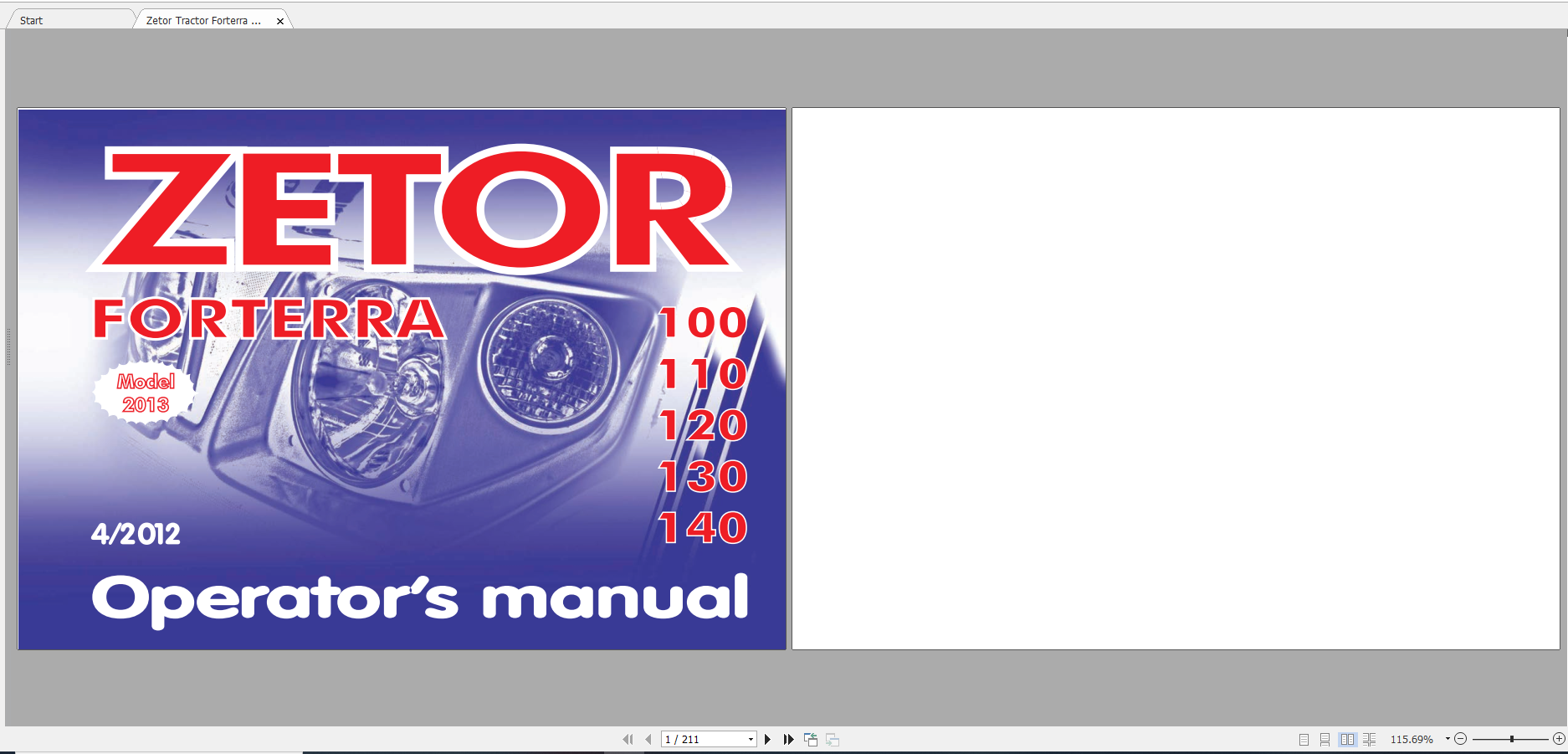
Task: Click the Zetor Forterra cover page
Action: pyautogui.click(x=402, y=378)
